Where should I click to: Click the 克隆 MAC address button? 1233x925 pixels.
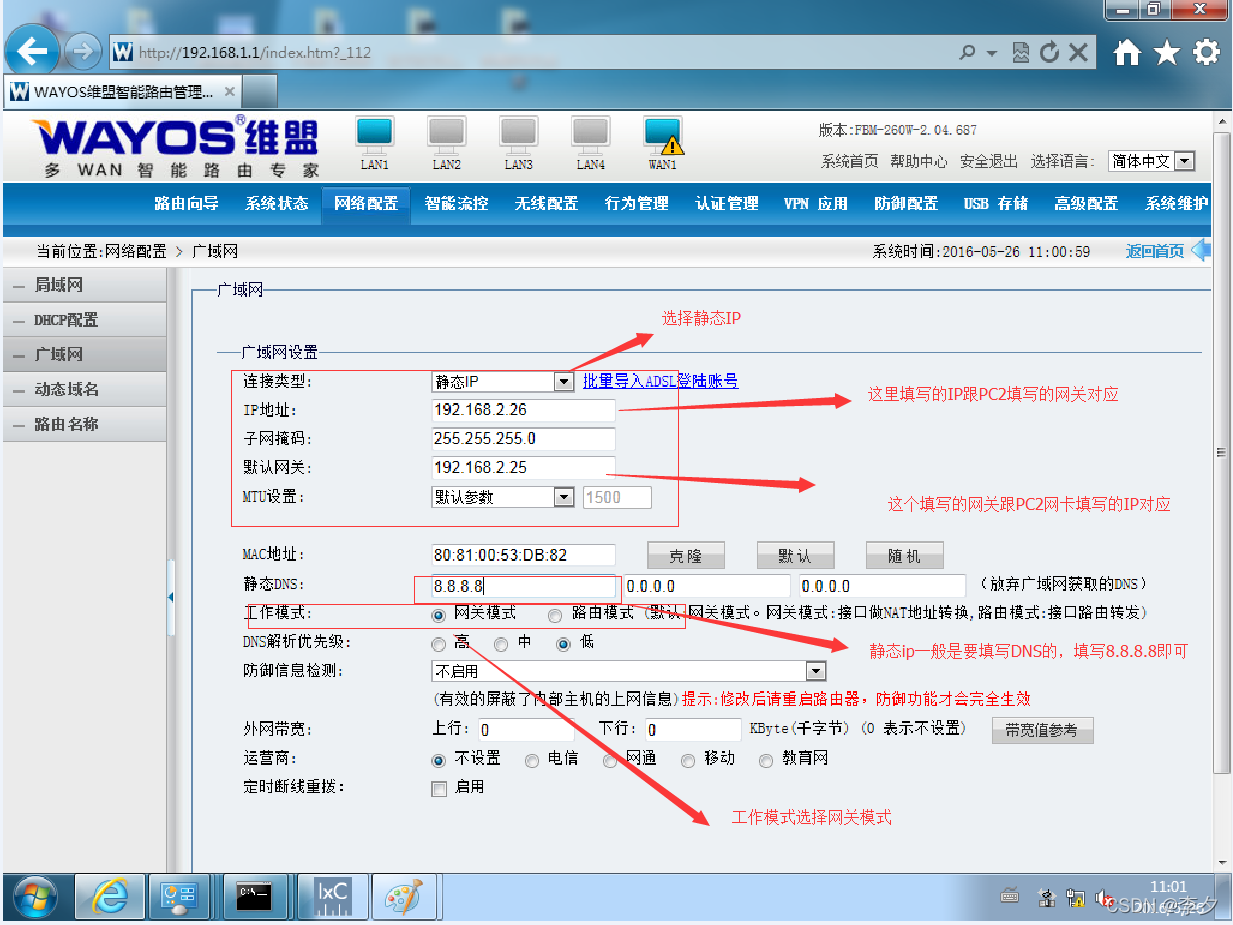685,557
